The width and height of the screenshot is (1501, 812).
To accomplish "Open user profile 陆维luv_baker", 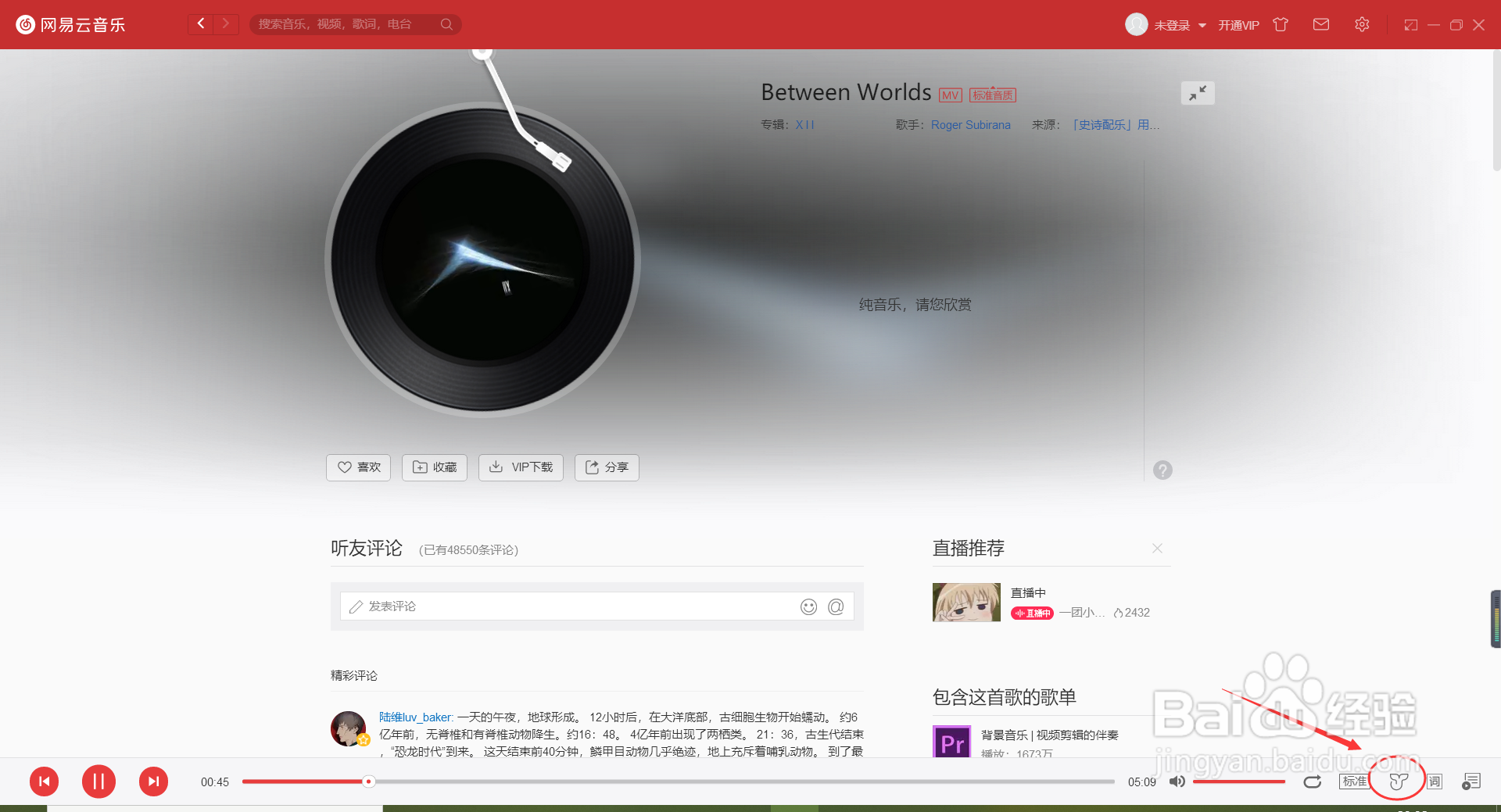I will coord(415,717).
